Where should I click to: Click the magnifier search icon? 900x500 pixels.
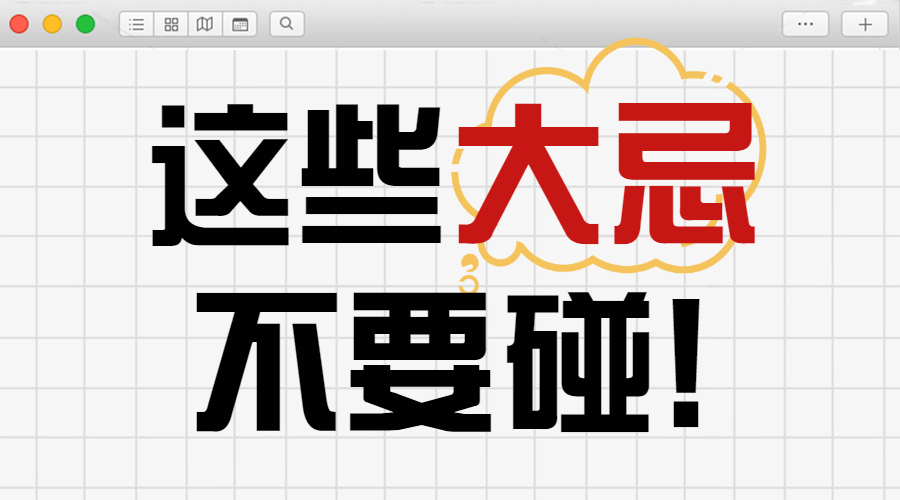[x=287, y=24]
